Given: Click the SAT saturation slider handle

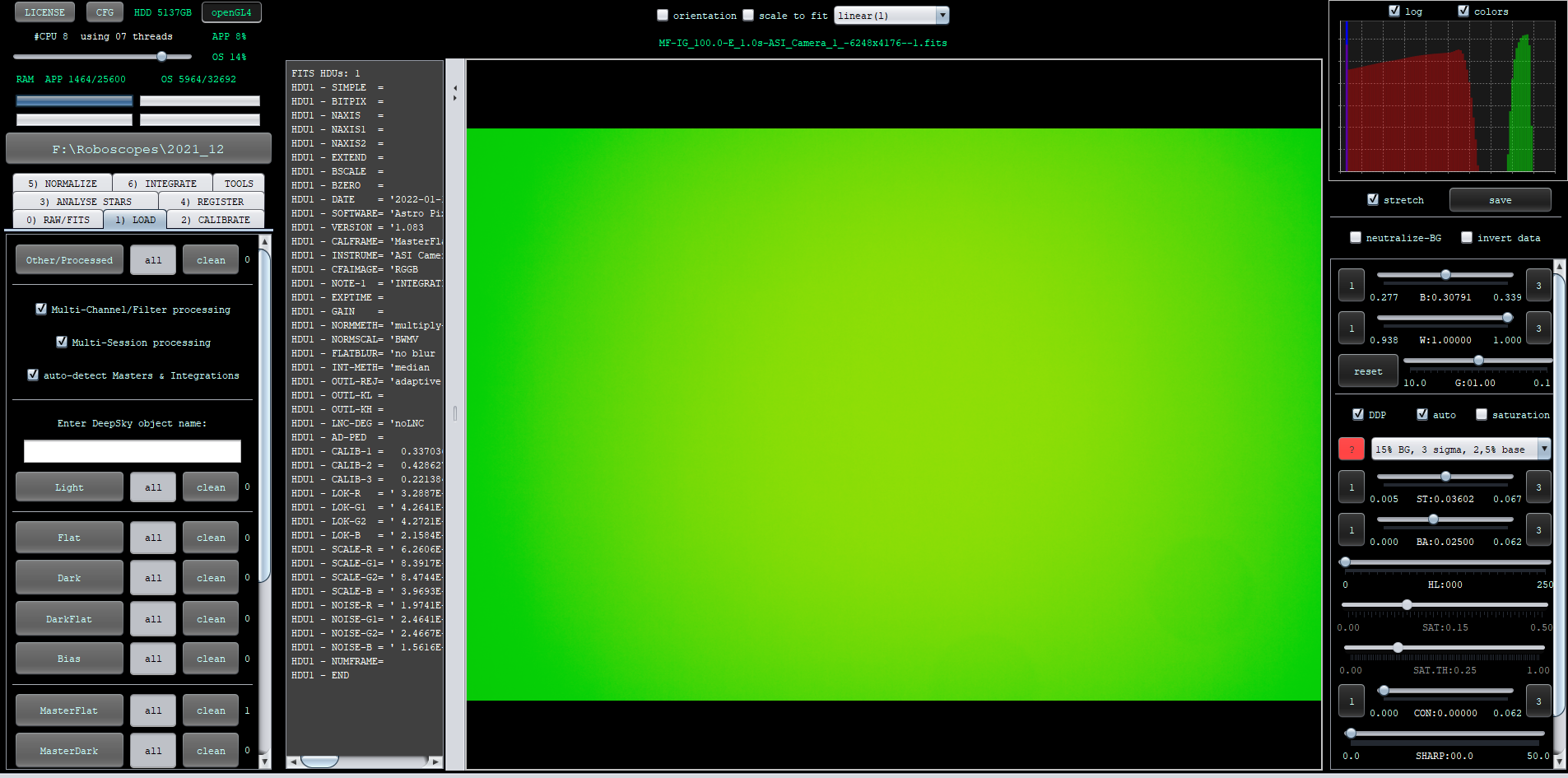Looking at the screenshot, I should tap(1407, 605).
